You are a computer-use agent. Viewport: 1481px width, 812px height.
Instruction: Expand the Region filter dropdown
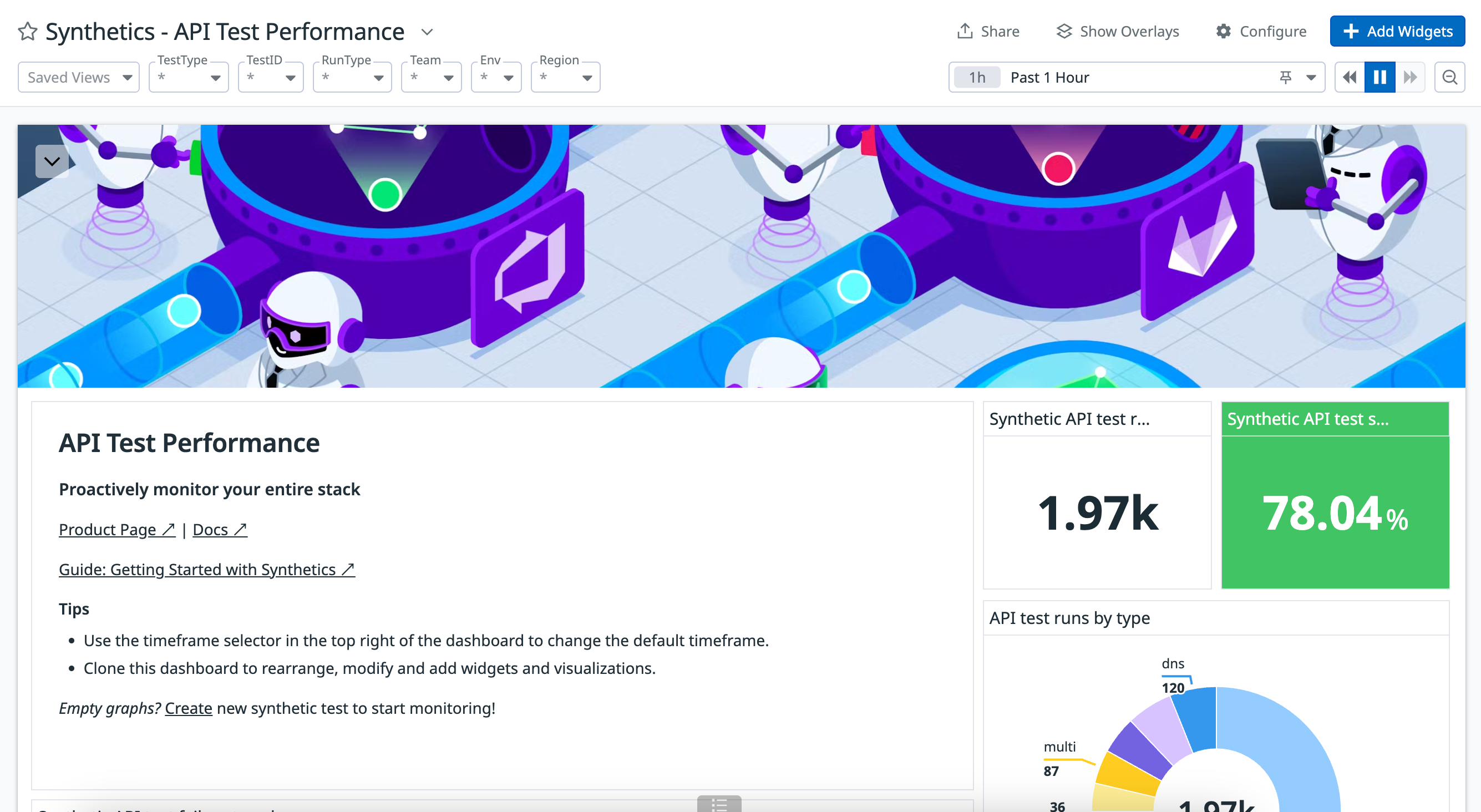(x=565, y=77)
